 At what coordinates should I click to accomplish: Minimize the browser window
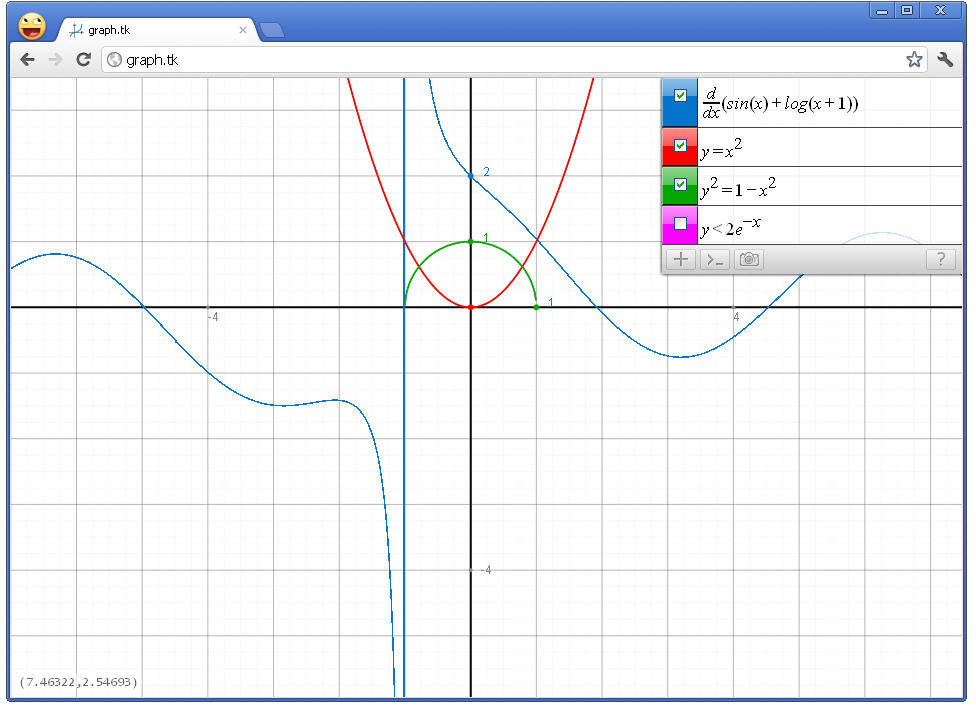[x=881, y=11]
